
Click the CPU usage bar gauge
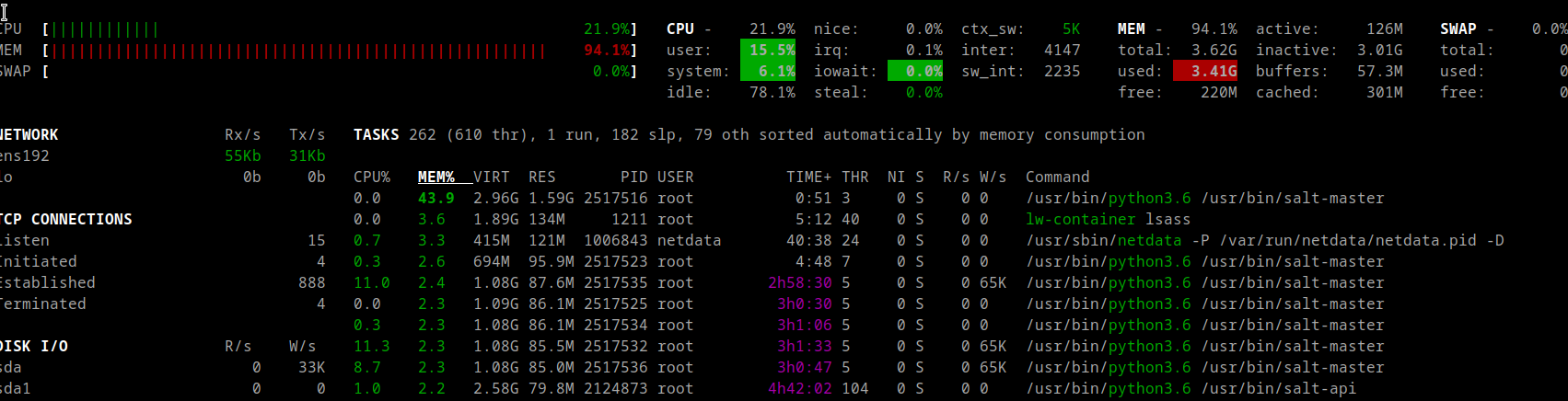click(x=105, y=29)
